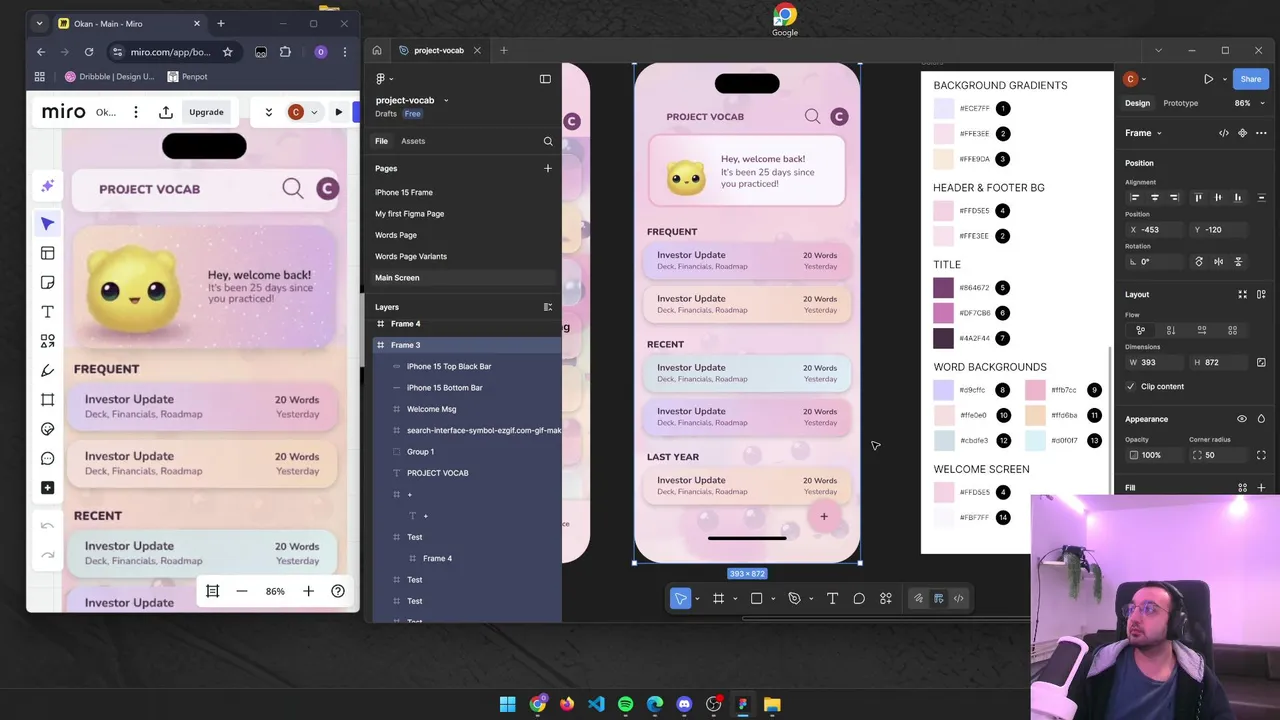1280x720 pixels.
Task: Click swatch #4A2F44 under TITLE
Action: click(x=943, y=338)
